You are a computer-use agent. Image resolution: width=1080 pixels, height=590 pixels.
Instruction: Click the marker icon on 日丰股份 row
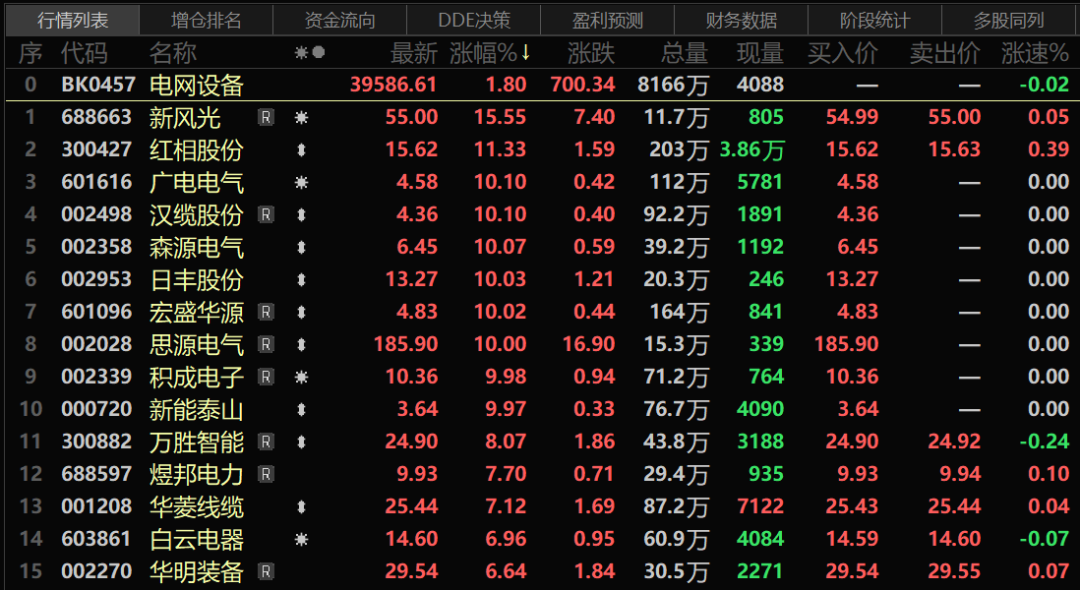coord(301,280)
